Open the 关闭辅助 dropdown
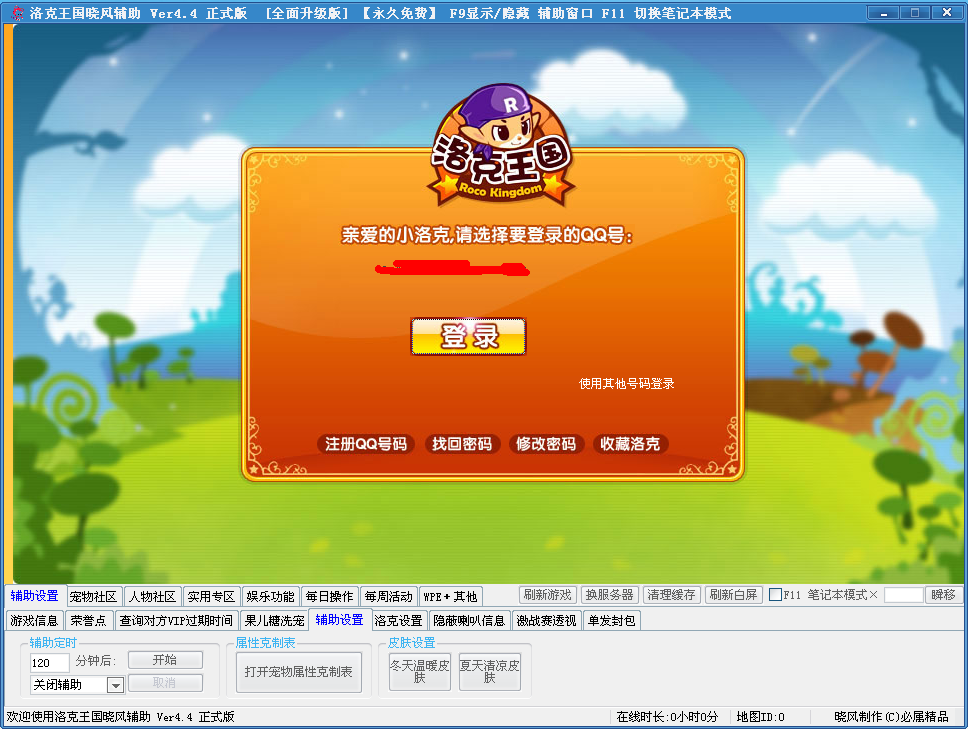Image resolution: width=968 pixels, height=729 pixels. (x=77, y=685)
